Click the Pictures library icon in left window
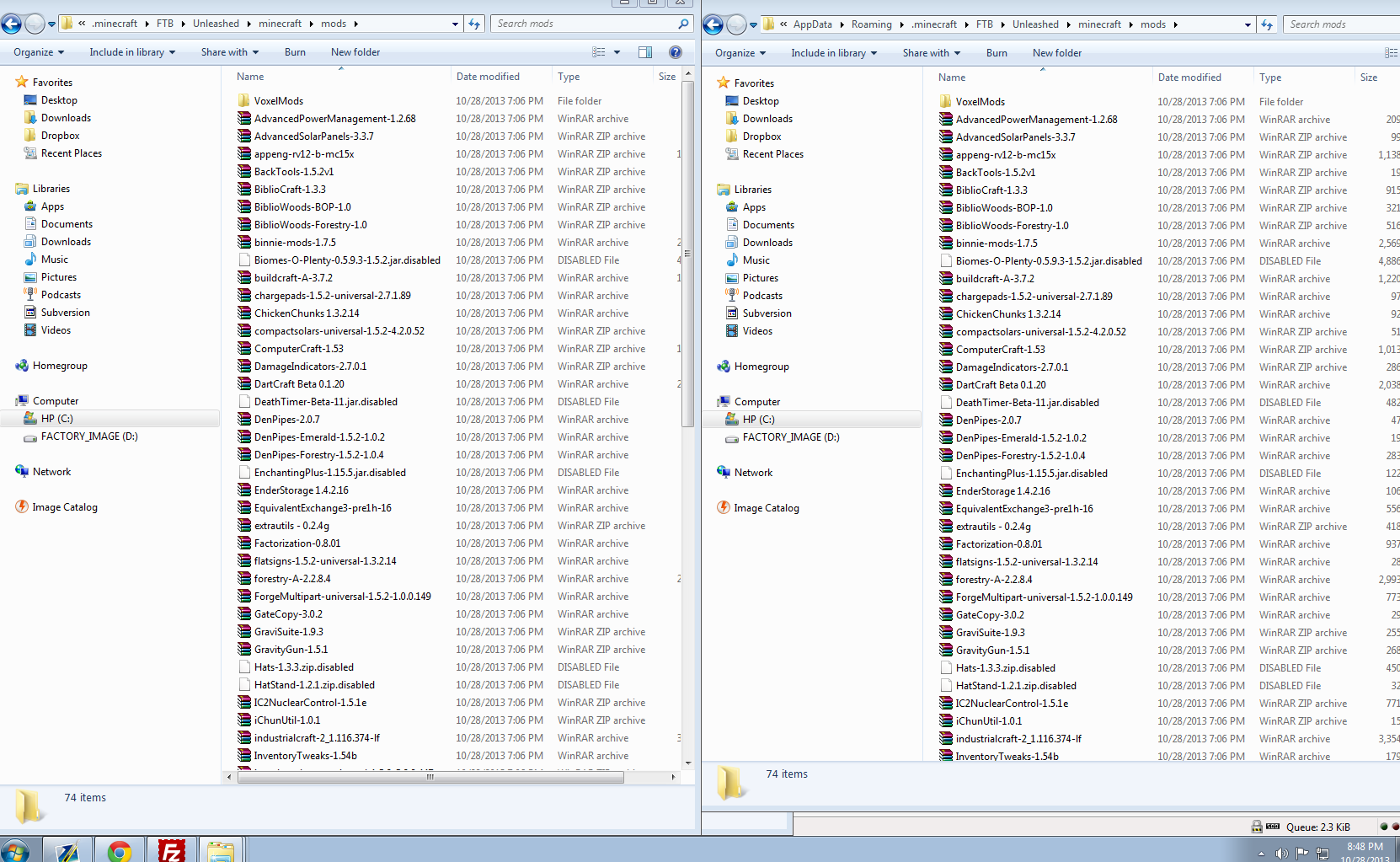Screen dimensions: 1400x862 (x=31, y=277)
